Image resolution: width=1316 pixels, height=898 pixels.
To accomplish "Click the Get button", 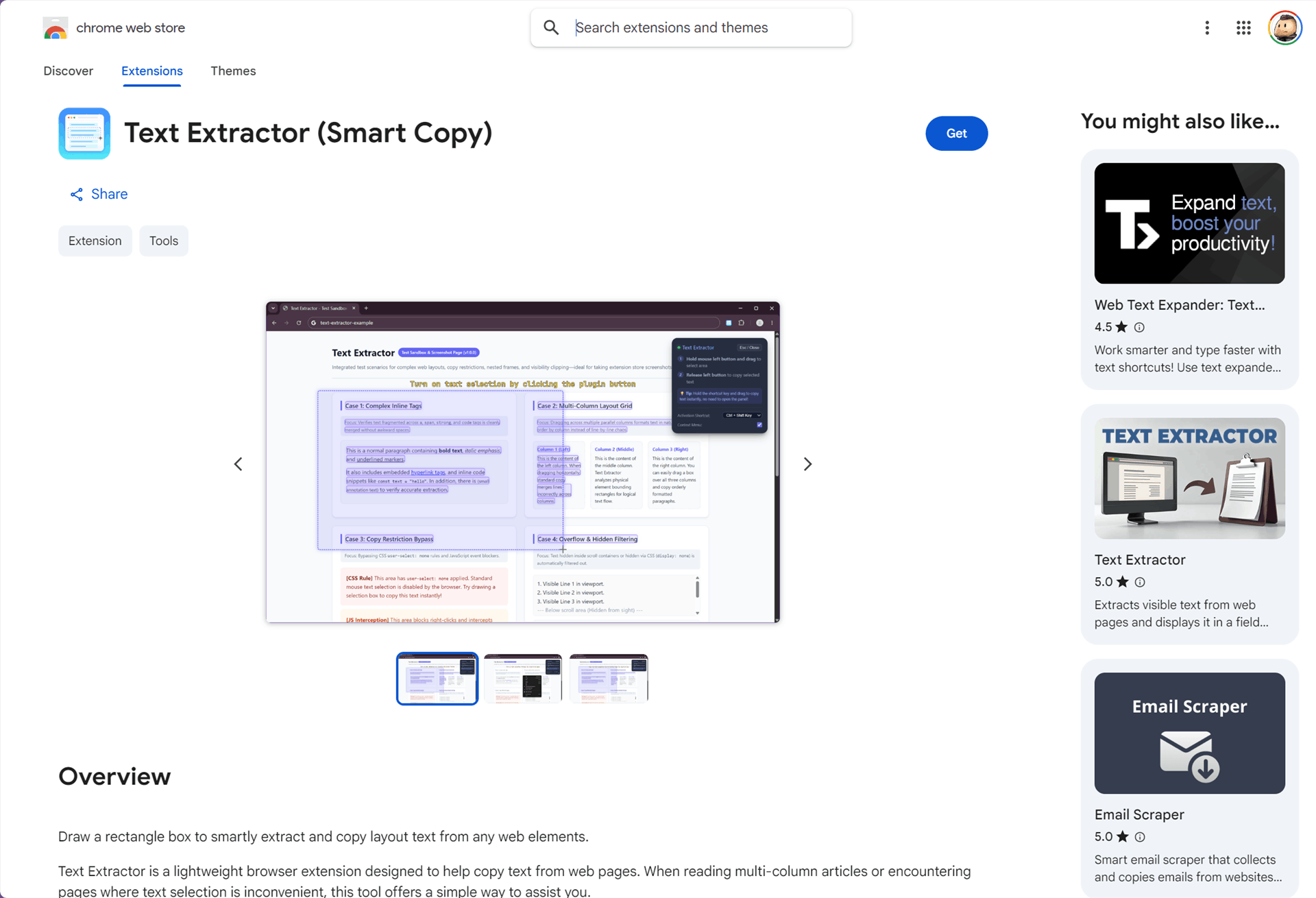I will point(956,134).
